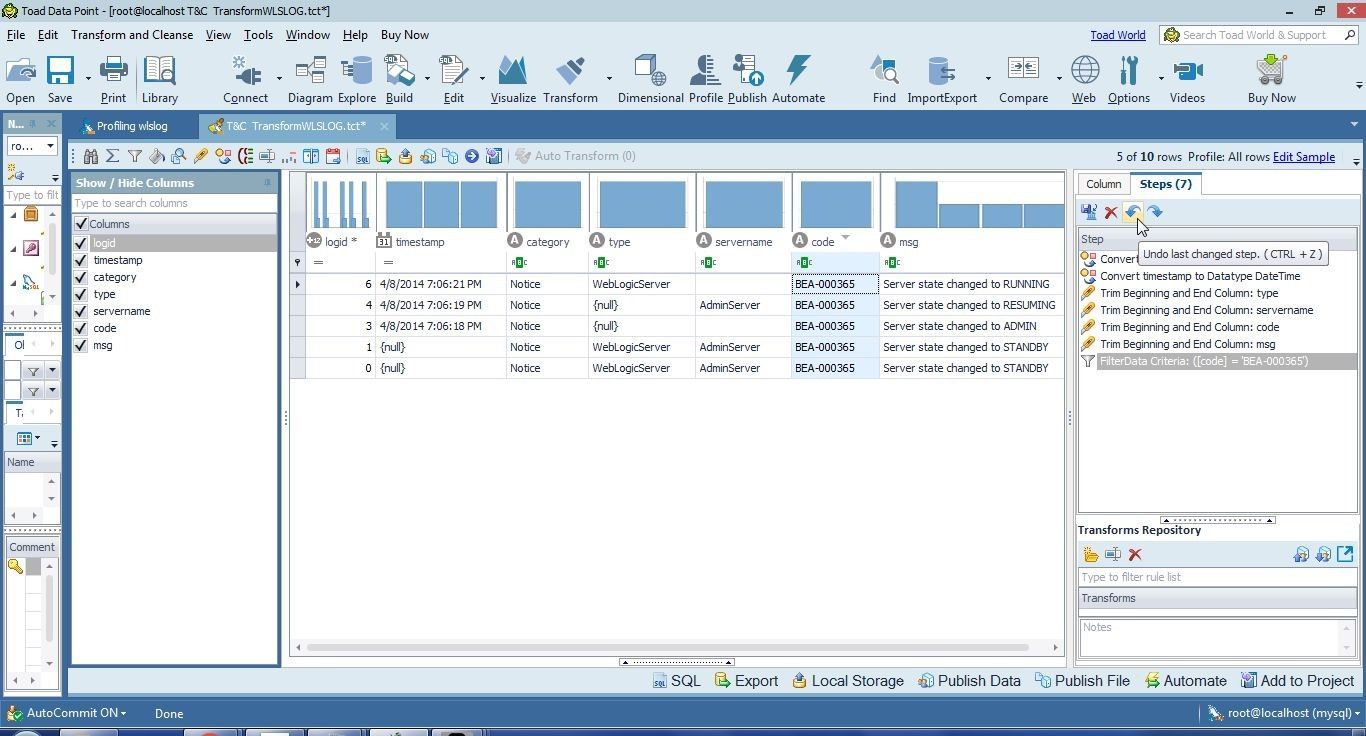Uncheck the timestamp column checkbox

(x=81, y=260)
